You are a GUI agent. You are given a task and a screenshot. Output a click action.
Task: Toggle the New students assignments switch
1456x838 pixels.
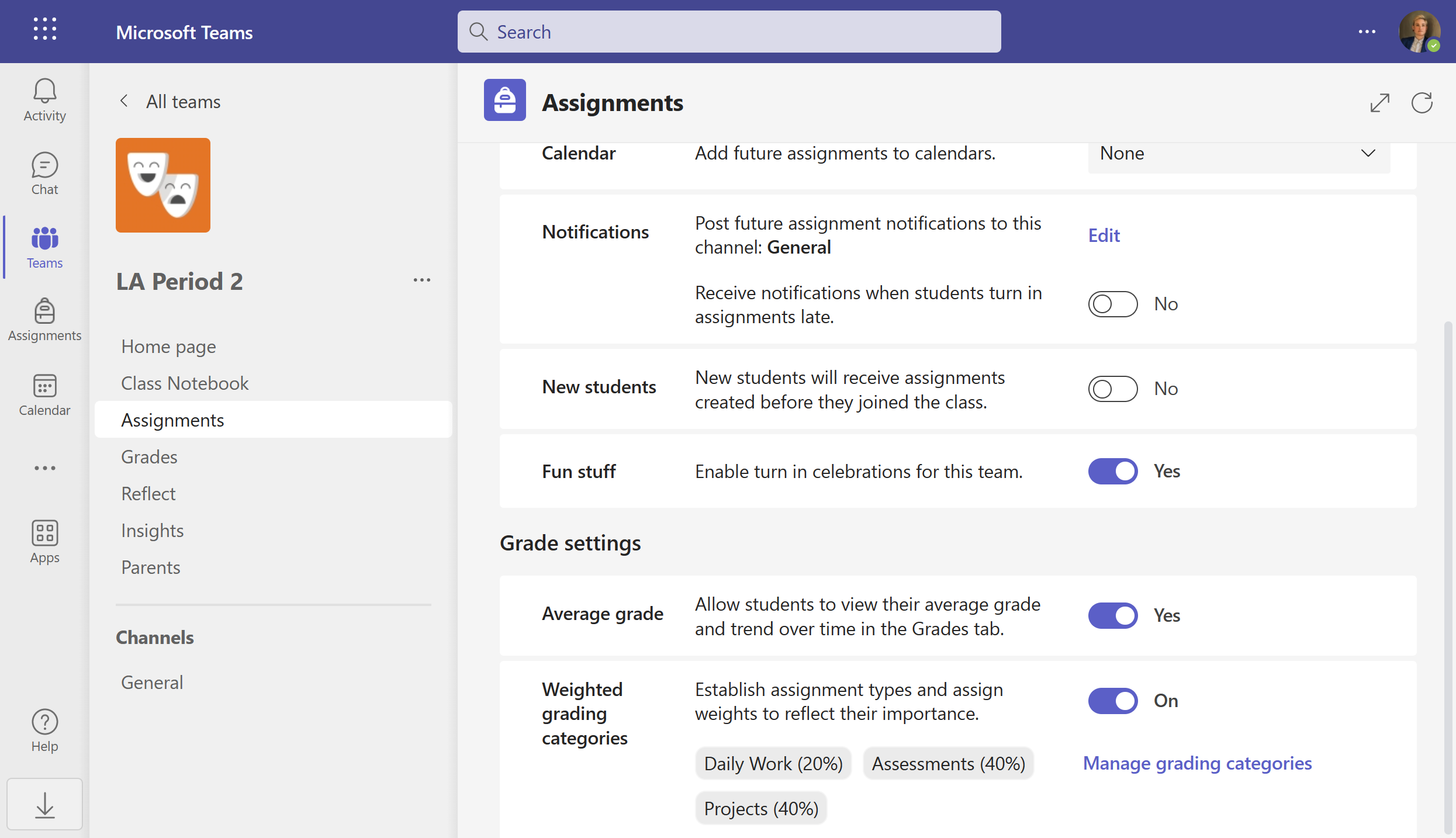pos(1112,389)
